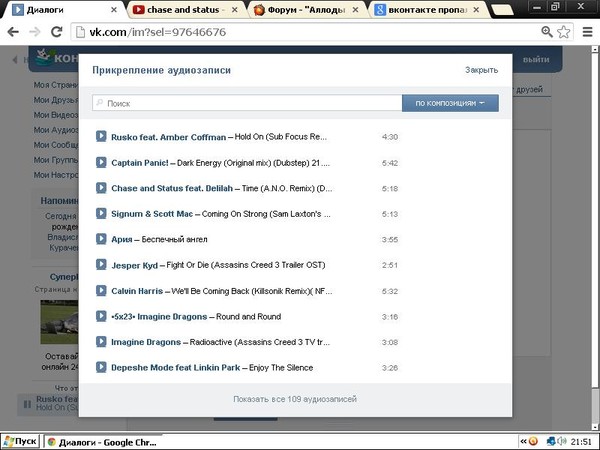Image resolution: width=600 pixels, height=450 pixels.
Task: Select artist link Rusko feat. Amber Coffman
Action: click(x=168, y=137)
